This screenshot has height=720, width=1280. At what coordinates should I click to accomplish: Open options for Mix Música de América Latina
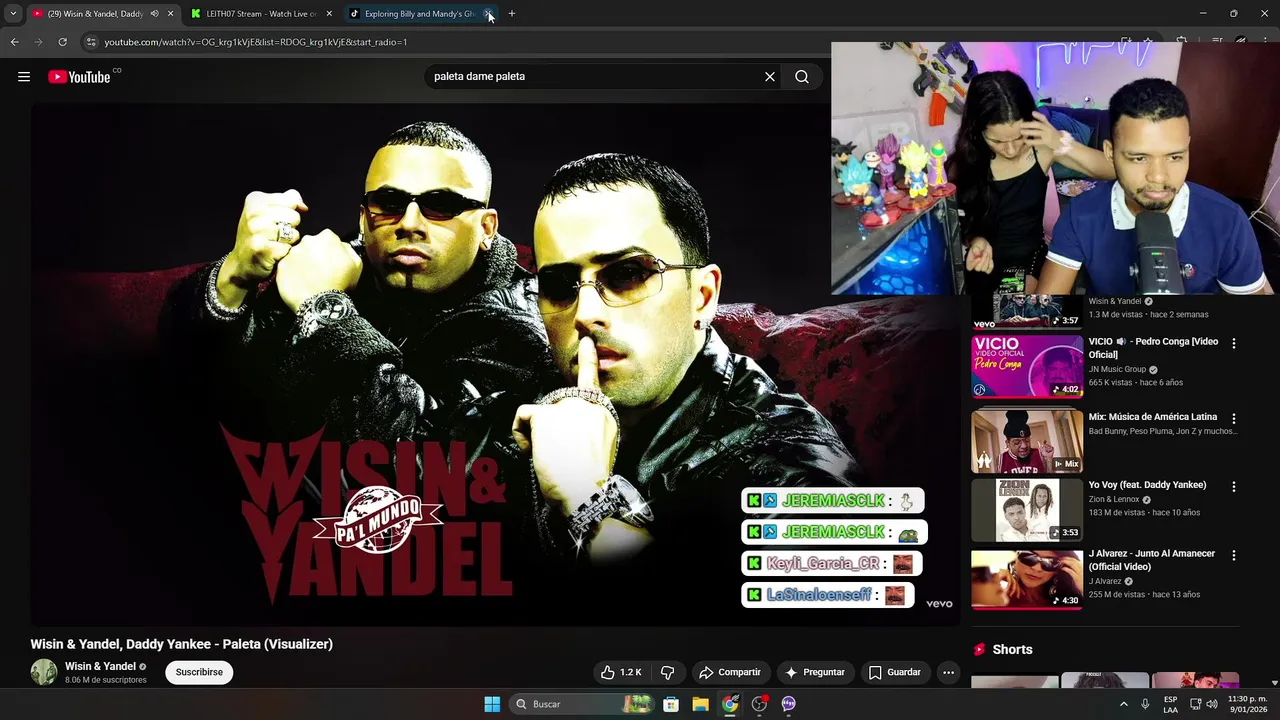click(1233, 419)
